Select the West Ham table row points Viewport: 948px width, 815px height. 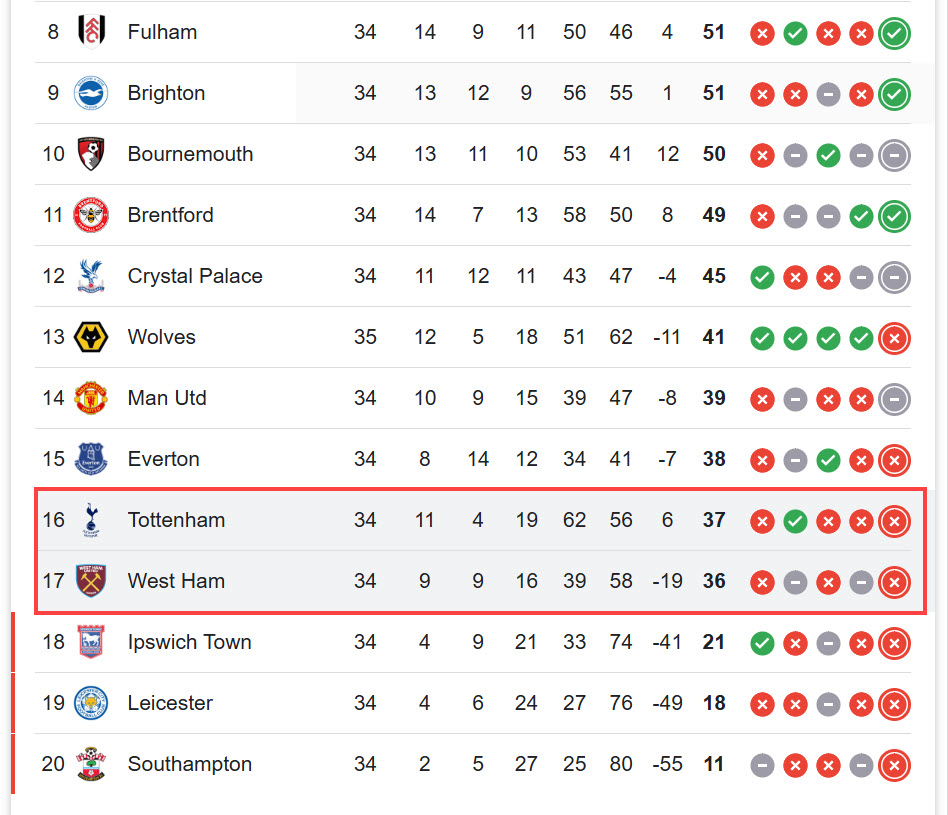click(x=714, y=581)
